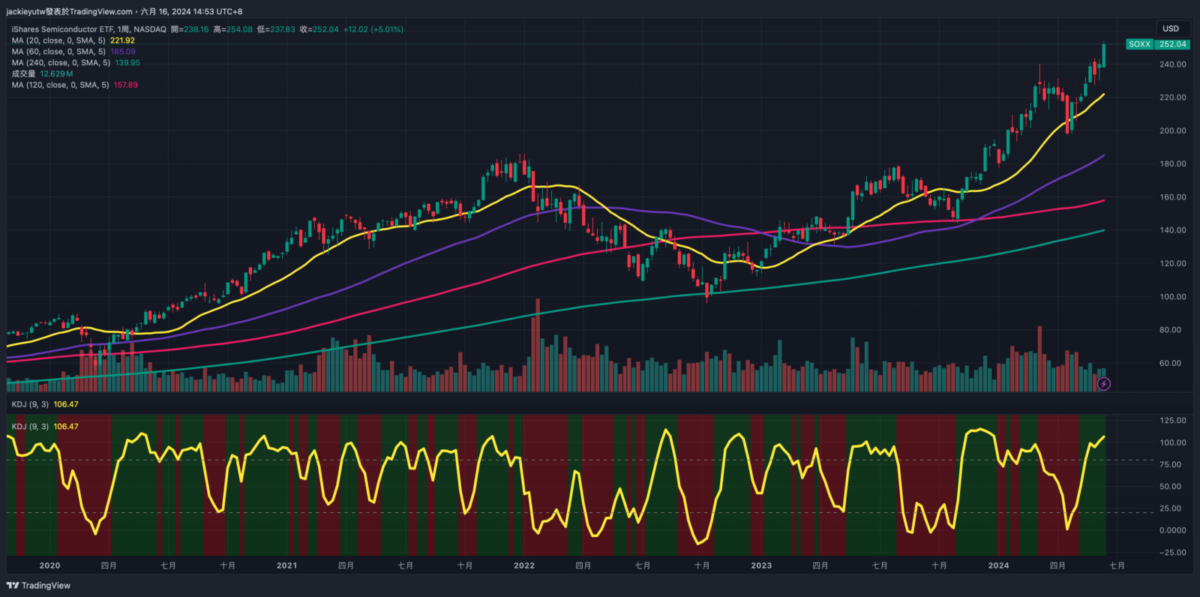Click the -25.00 level on KDJ scale

pos(1172,551)
